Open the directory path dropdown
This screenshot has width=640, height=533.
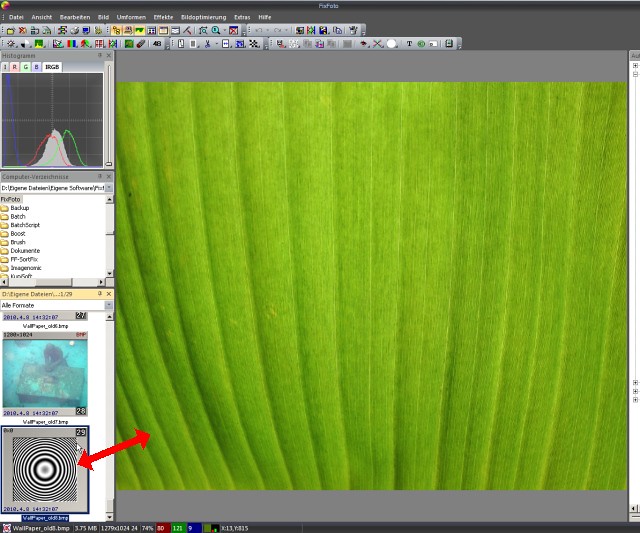coord(109,188)
